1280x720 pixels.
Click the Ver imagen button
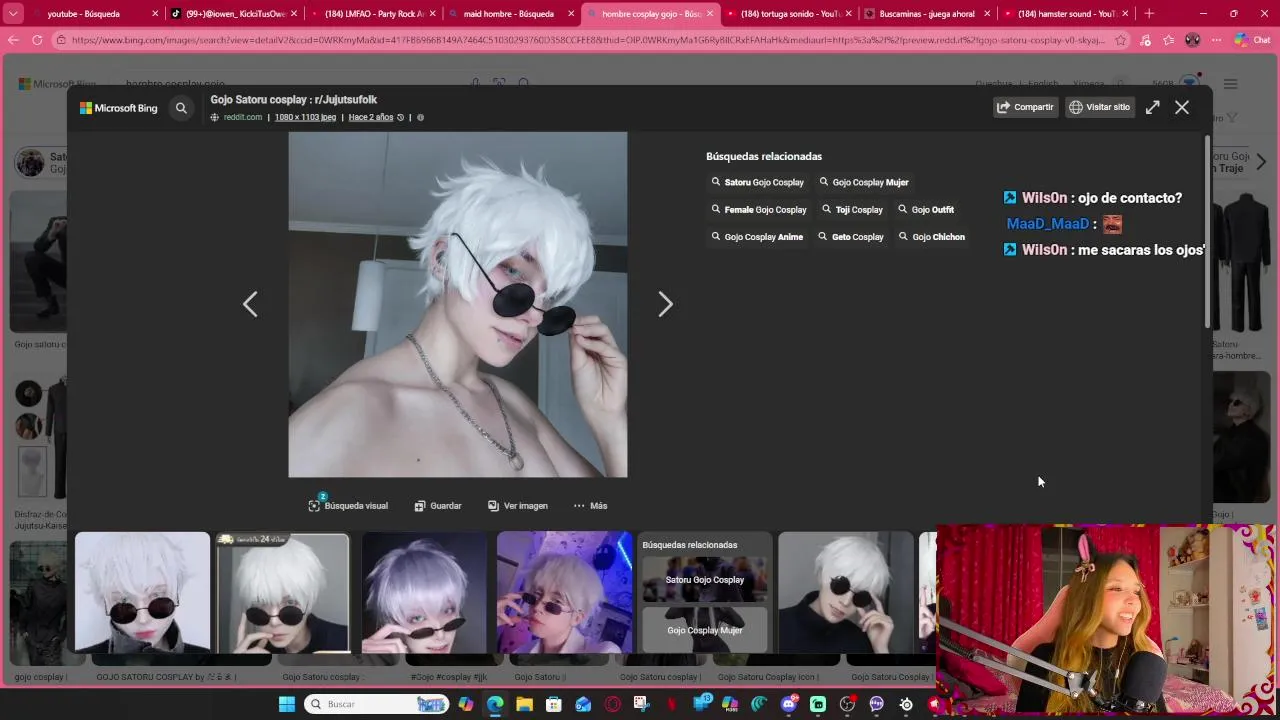pyautogui.click(x=518, y=506)
